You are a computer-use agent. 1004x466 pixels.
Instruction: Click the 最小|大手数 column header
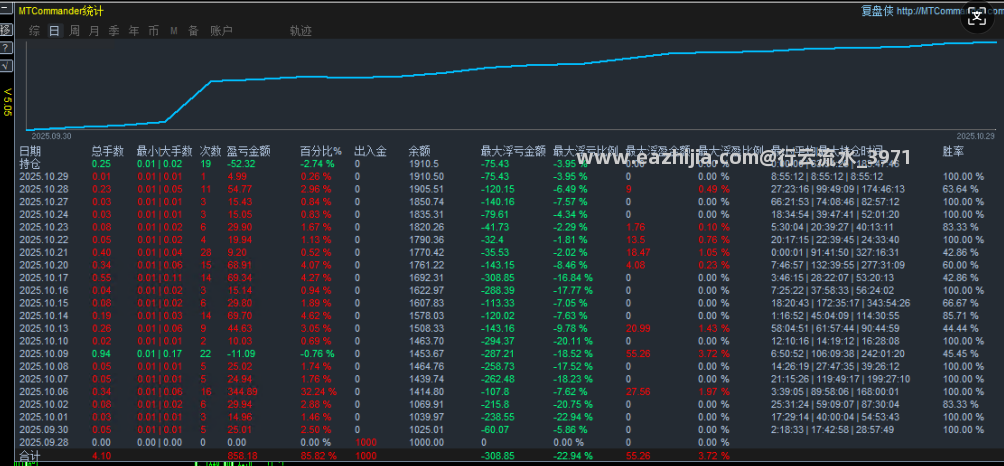click(165, 152)
